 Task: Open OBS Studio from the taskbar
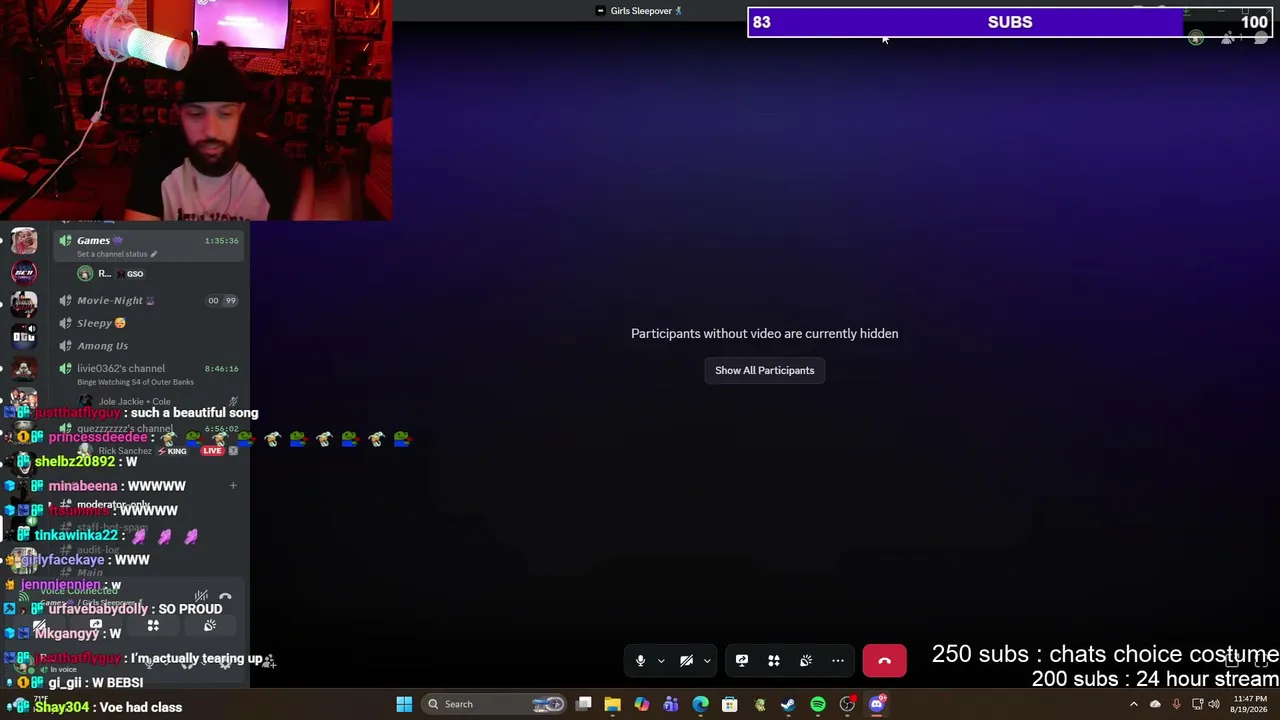[x=847, y=704]
